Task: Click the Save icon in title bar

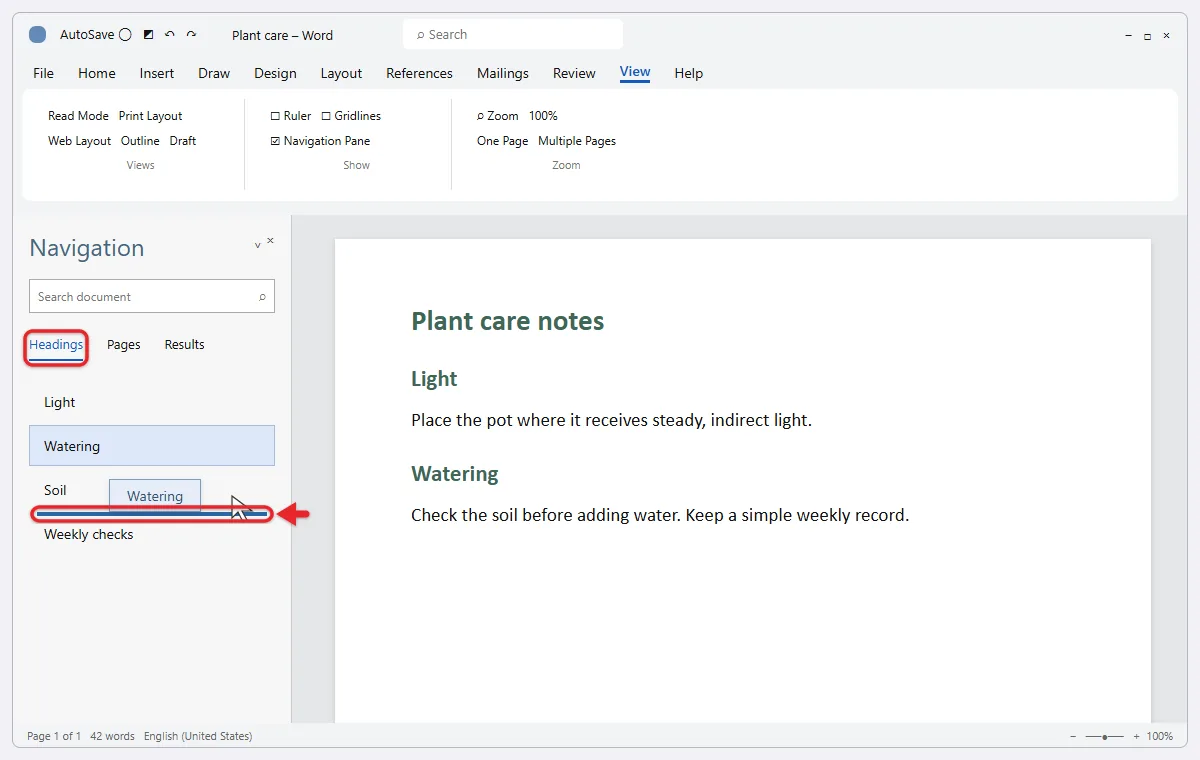Action: (x=149, y=35)
